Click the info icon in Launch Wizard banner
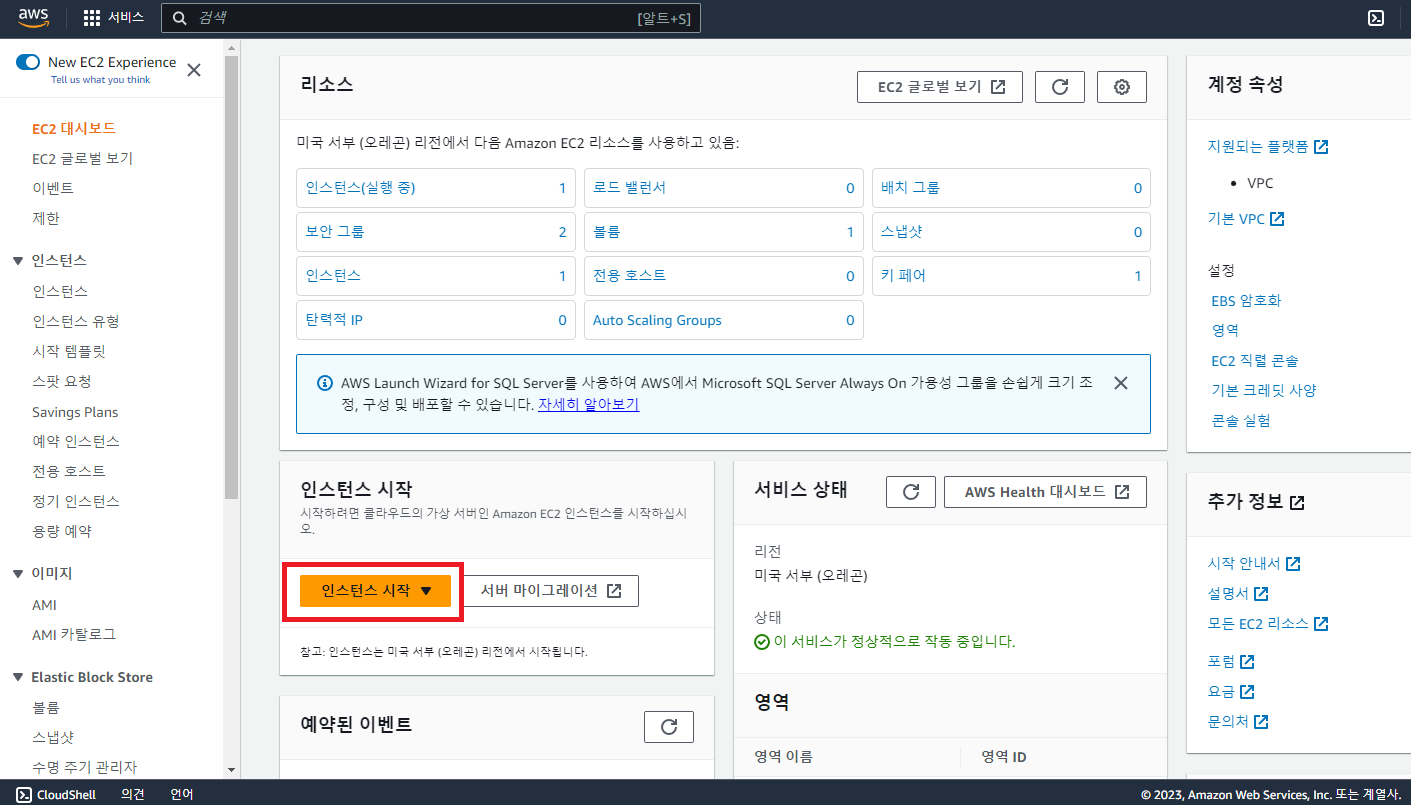Screen dimensions: 1411x805 point(324,383)
